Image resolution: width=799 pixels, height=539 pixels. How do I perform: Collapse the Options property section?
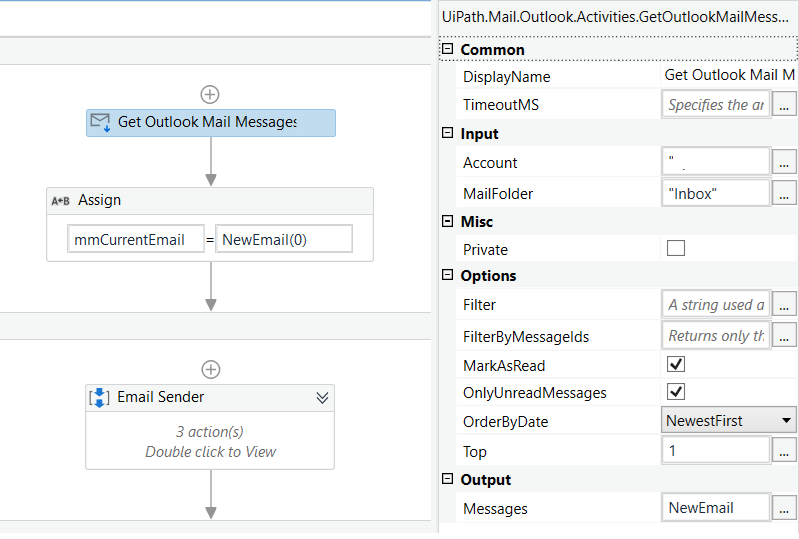[447, 275]
